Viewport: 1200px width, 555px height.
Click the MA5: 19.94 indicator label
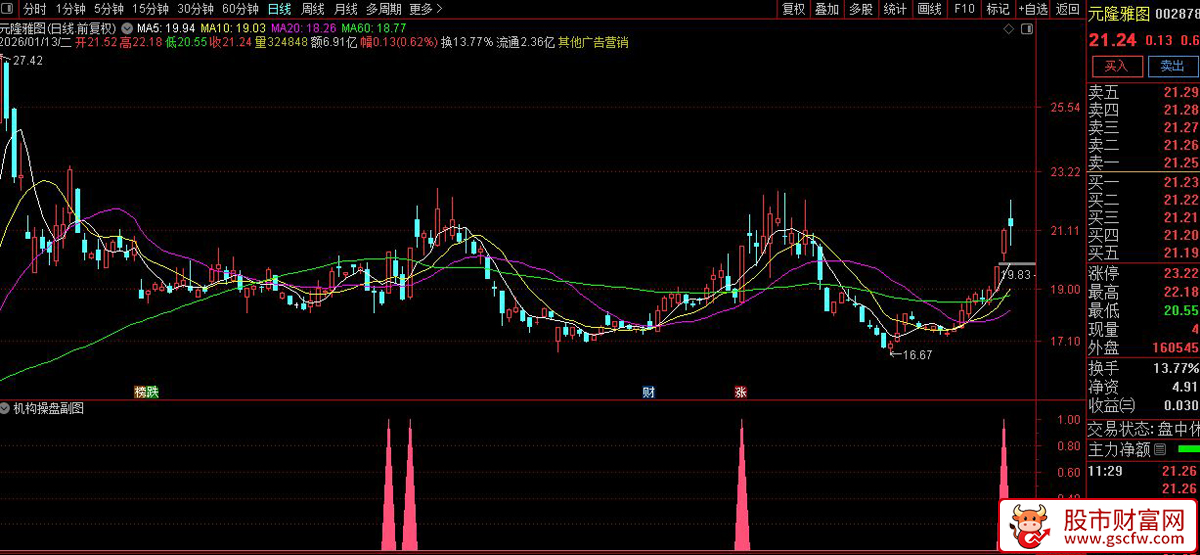coord(164,27)
